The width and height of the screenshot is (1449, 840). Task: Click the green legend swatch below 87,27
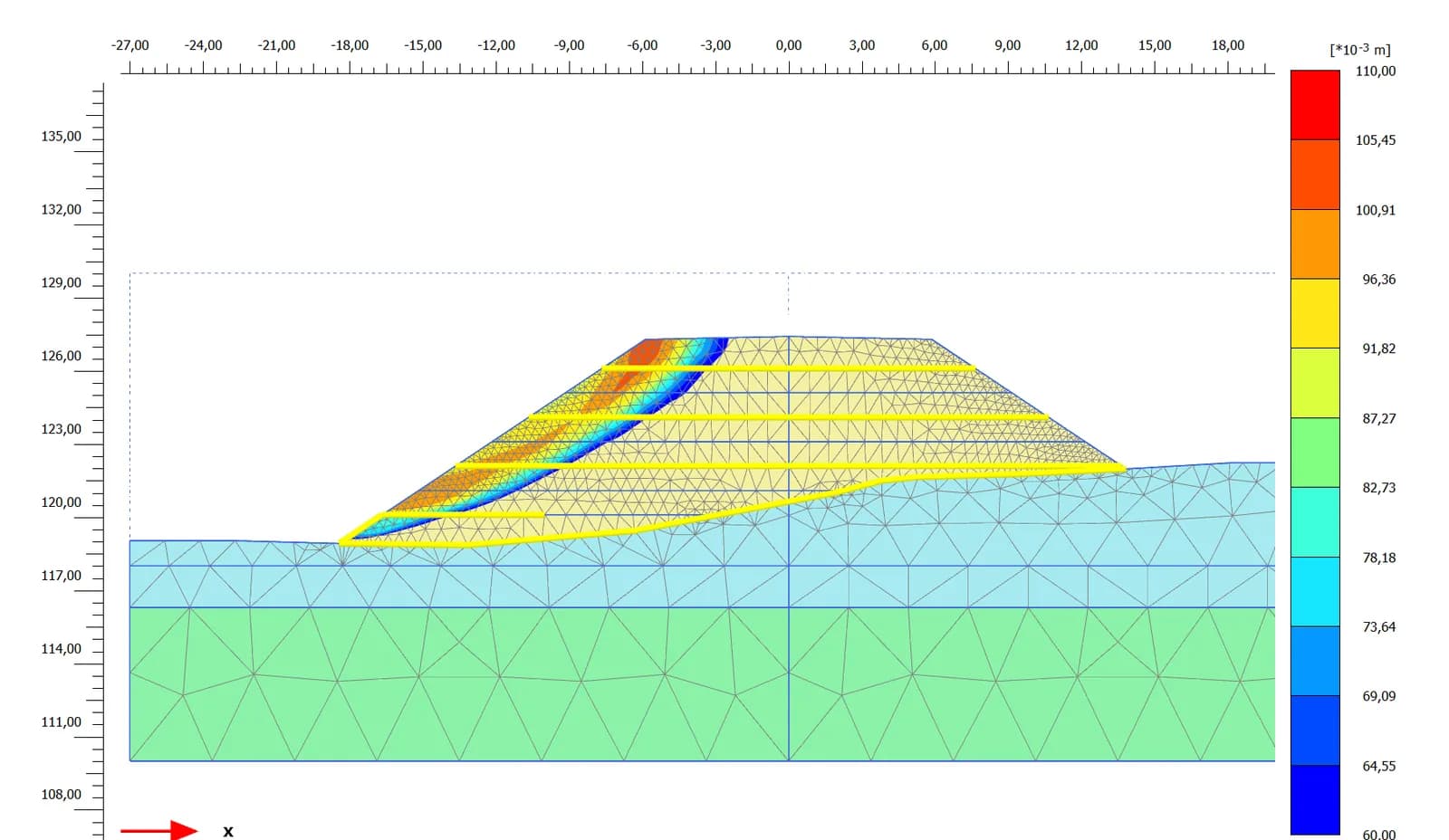coord(1315,453)
